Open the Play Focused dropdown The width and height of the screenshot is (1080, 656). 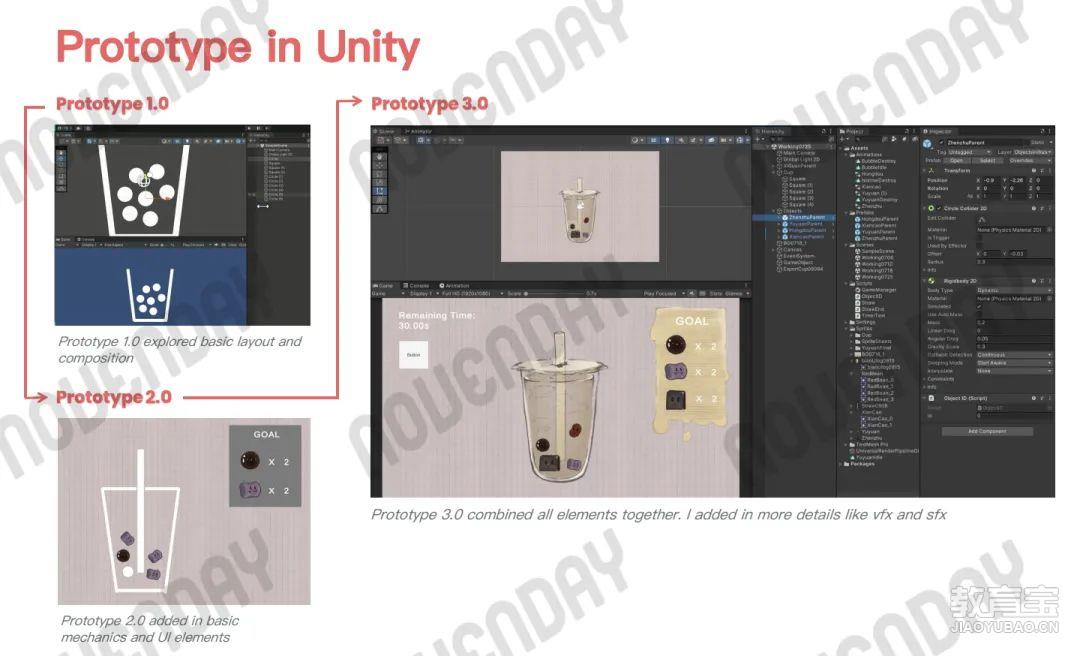click(664, 294)
